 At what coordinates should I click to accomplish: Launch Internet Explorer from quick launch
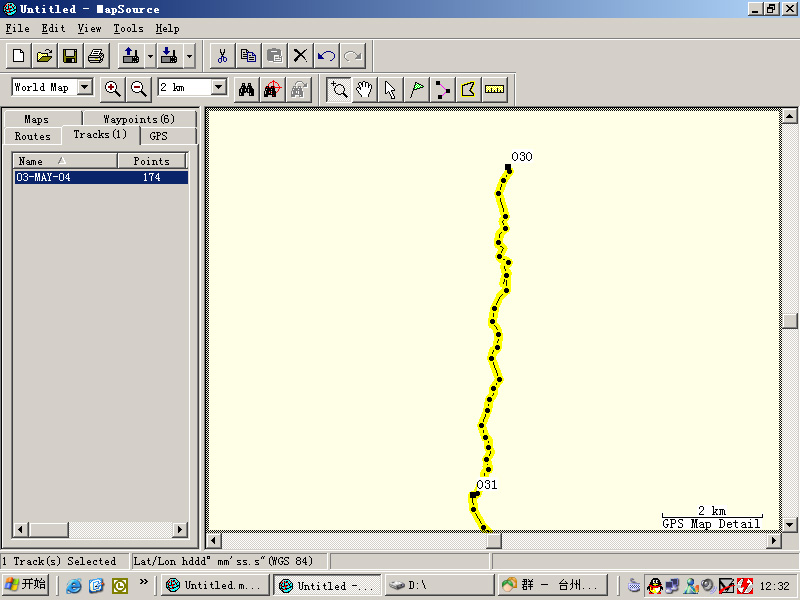(74, 585)
